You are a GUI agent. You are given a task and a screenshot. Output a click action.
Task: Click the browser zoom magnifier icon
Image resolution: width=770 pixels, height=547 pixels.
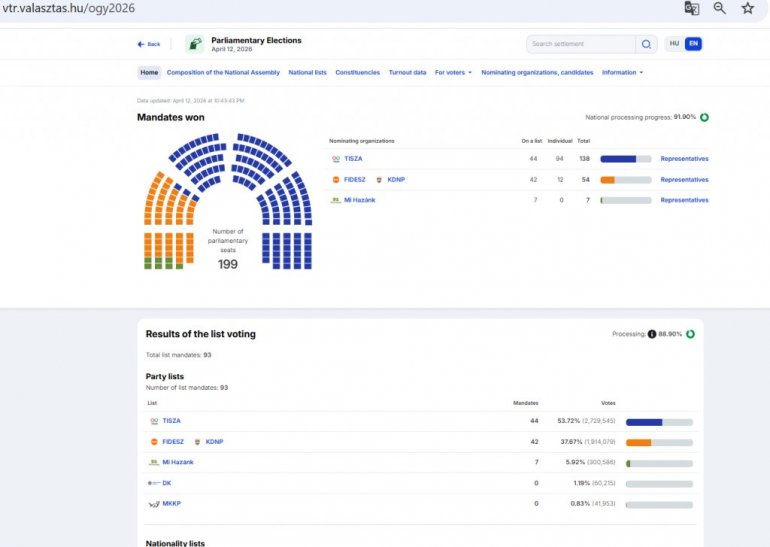719,8
